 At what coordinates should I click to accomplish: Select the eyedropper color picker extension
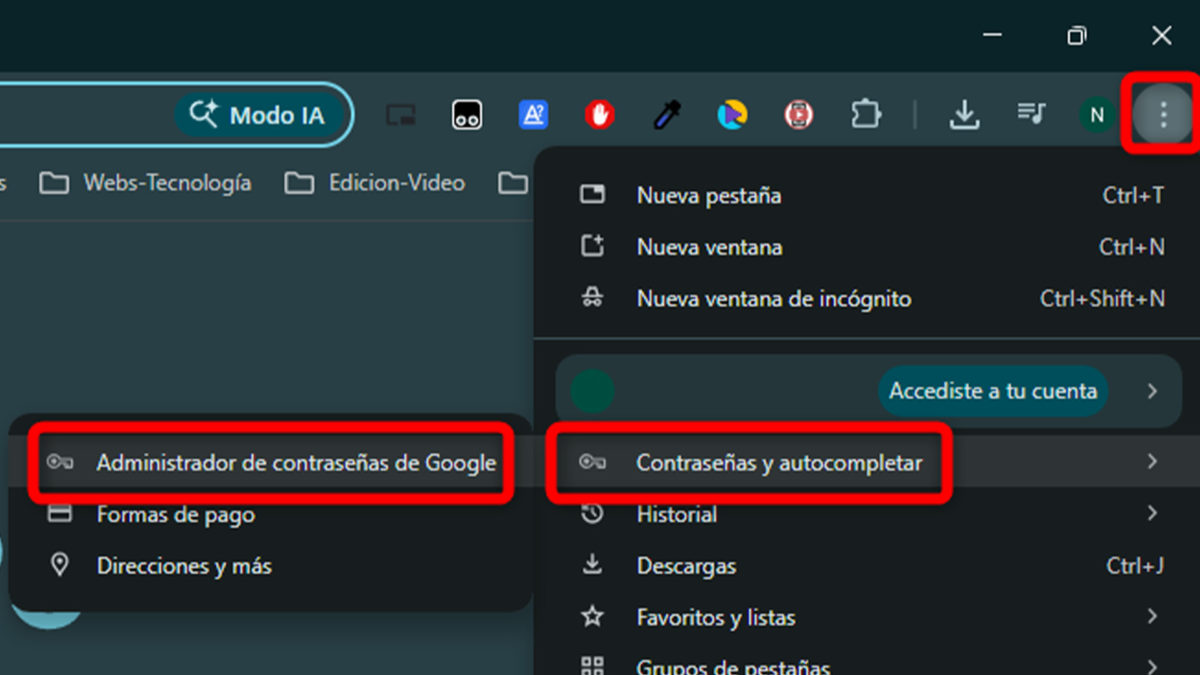[x=666, y=115]
